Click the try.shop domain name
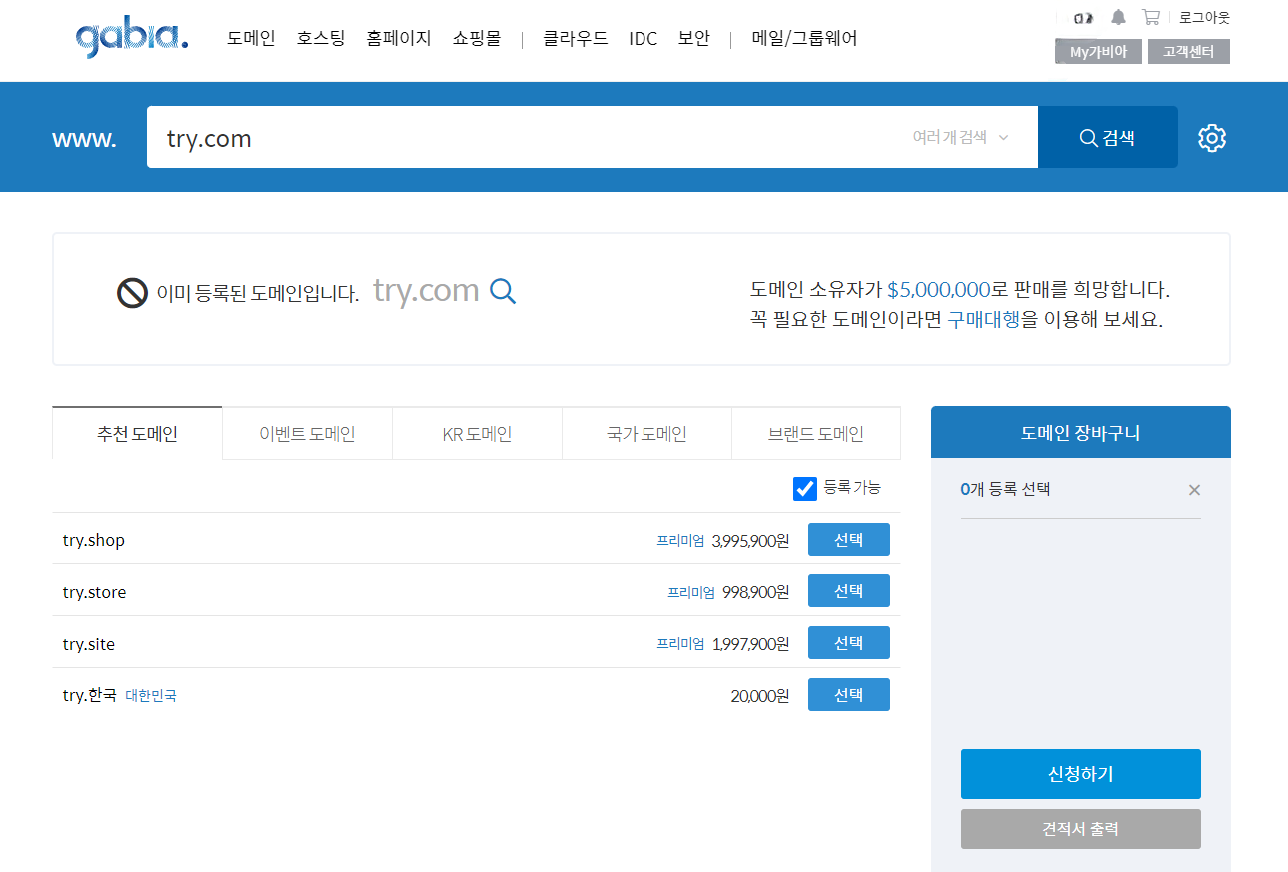This screenshot has height=872, width=1288. click(x=94, y=540)
